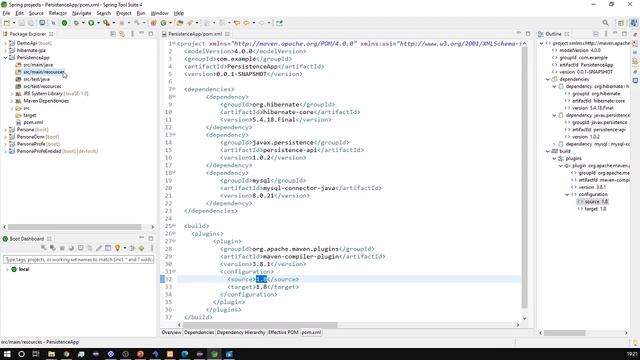Image resolution: width=640 pixels, height=360 pixels.
Task: Click the pencil edit icon in Boot Dashboard
Action: tap(99, 248)
